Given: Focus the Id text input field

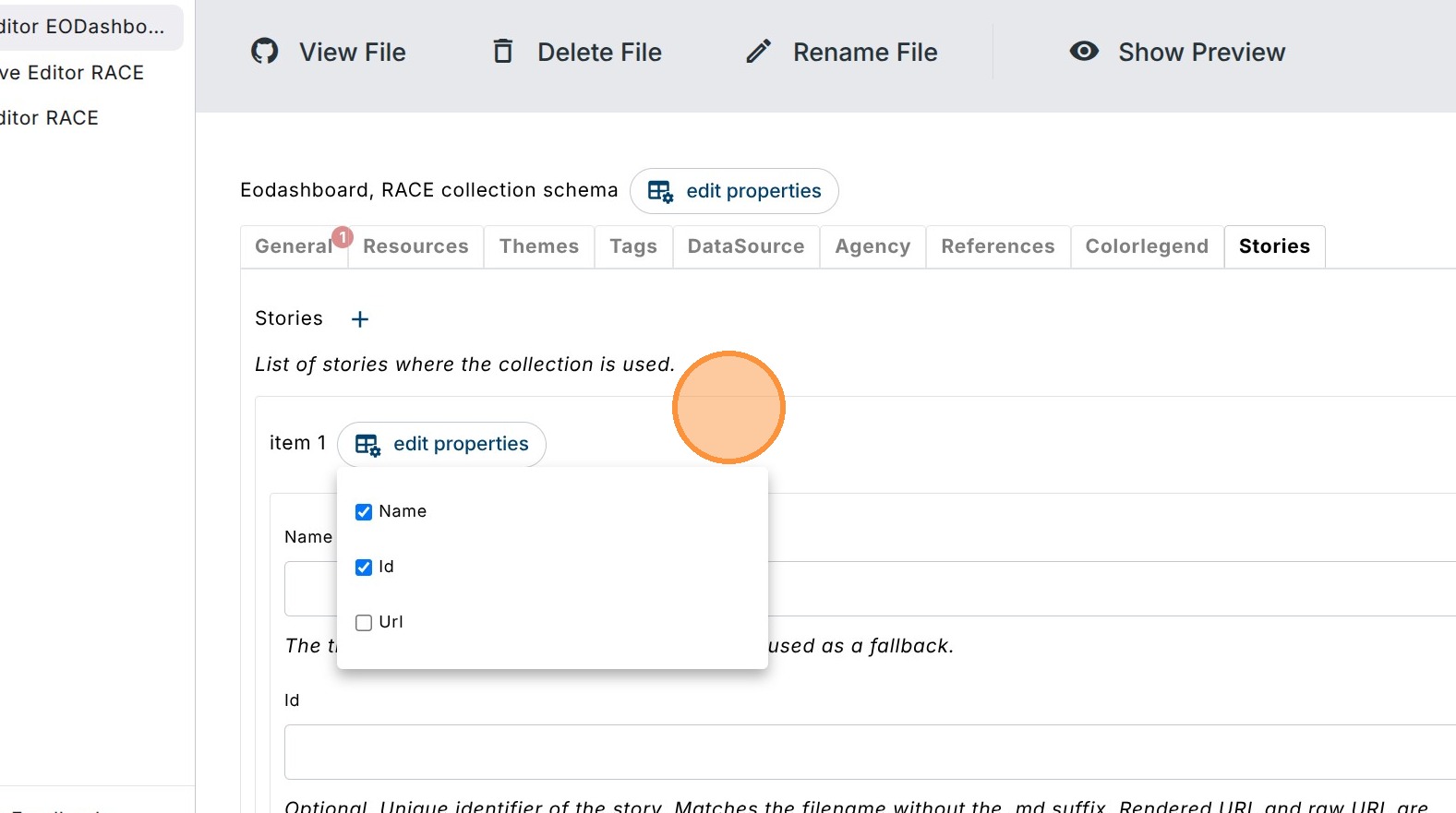Looking at the screenshot, I should (x=870, y=752).
